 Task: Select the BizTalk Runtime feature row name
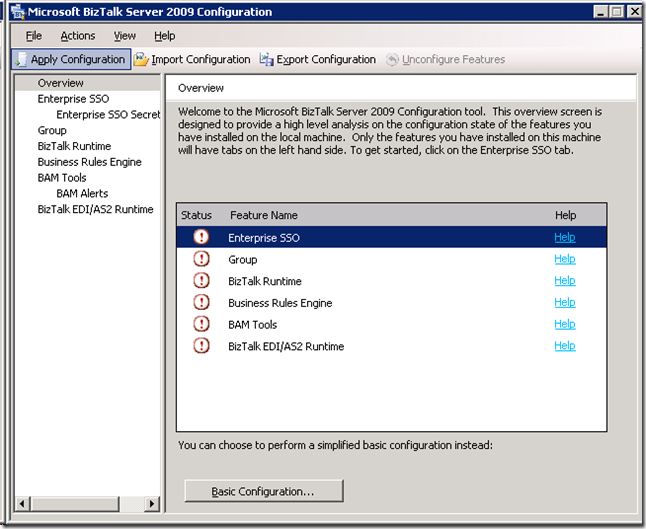(x=265, y=281)
